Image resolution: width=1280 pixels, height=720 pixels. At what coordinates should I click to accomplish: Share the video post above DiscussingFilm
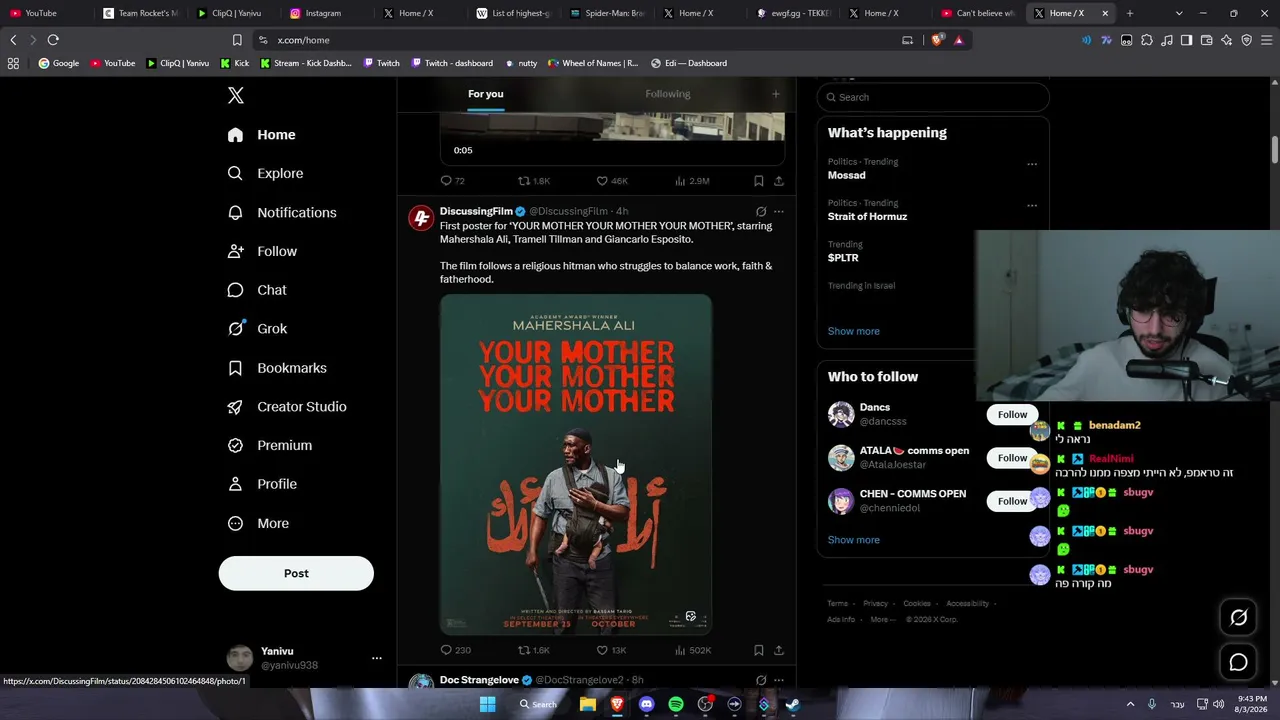779,181
